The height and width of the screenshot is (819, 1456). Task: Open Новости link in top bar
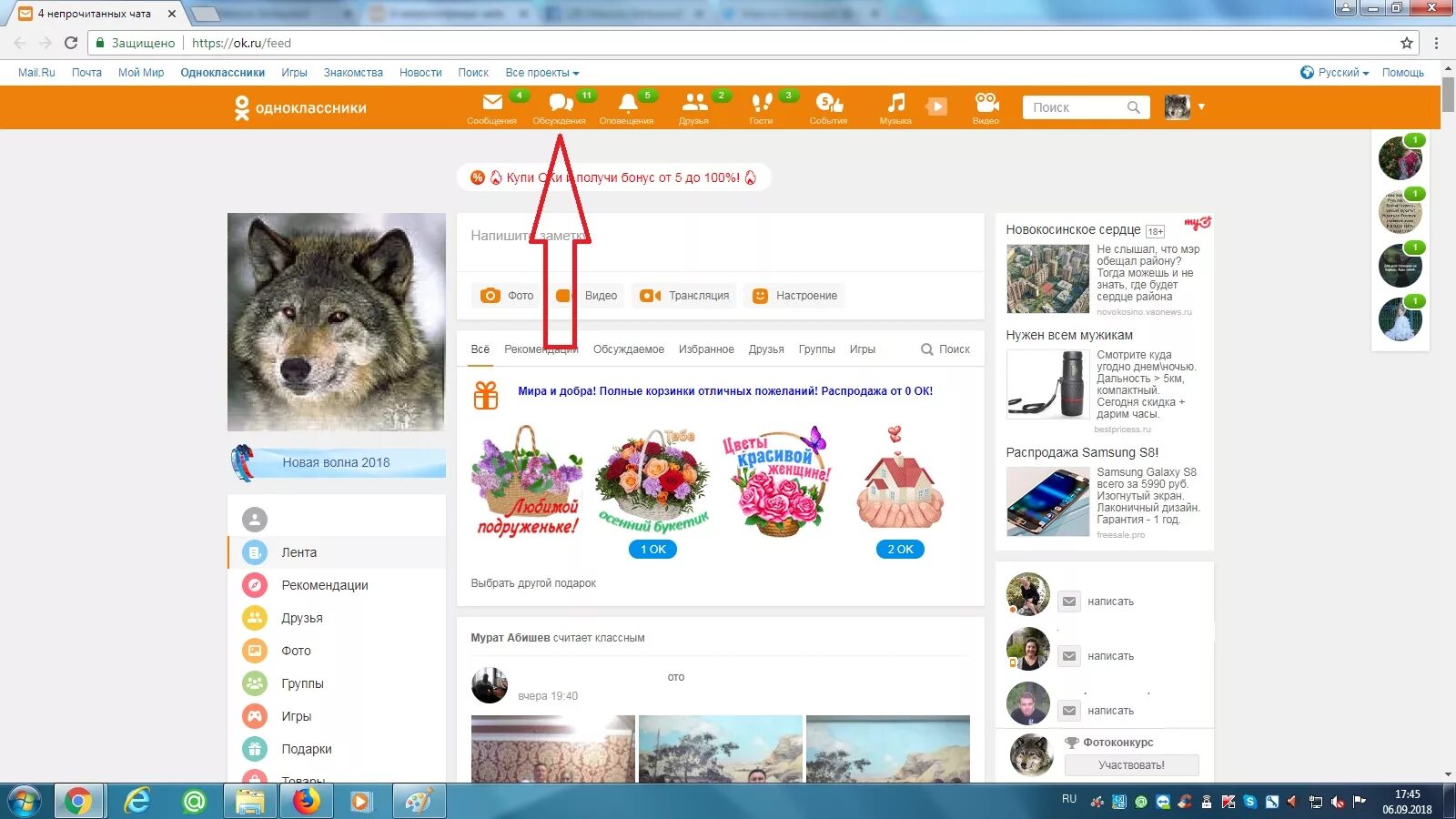[420, 73]
